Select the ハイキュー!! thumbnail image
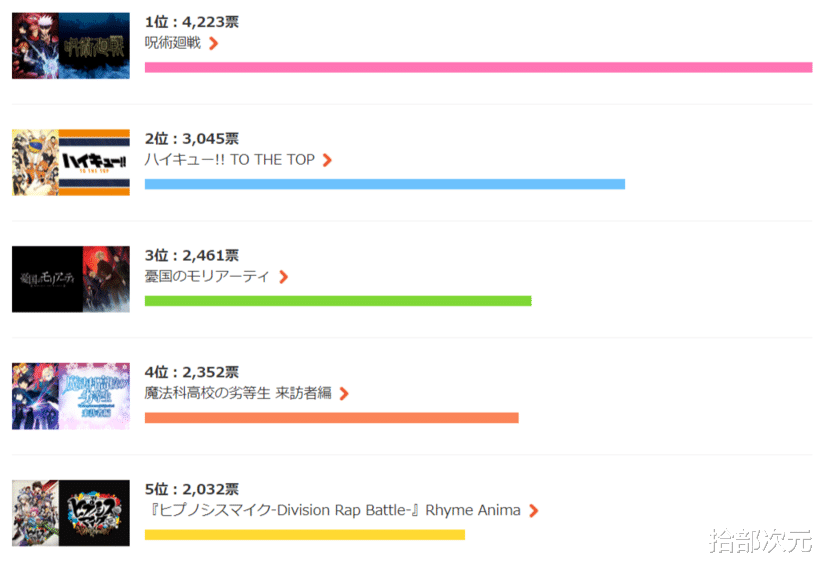The height and width of the screenshot is (571, 826). coord(71,163)
